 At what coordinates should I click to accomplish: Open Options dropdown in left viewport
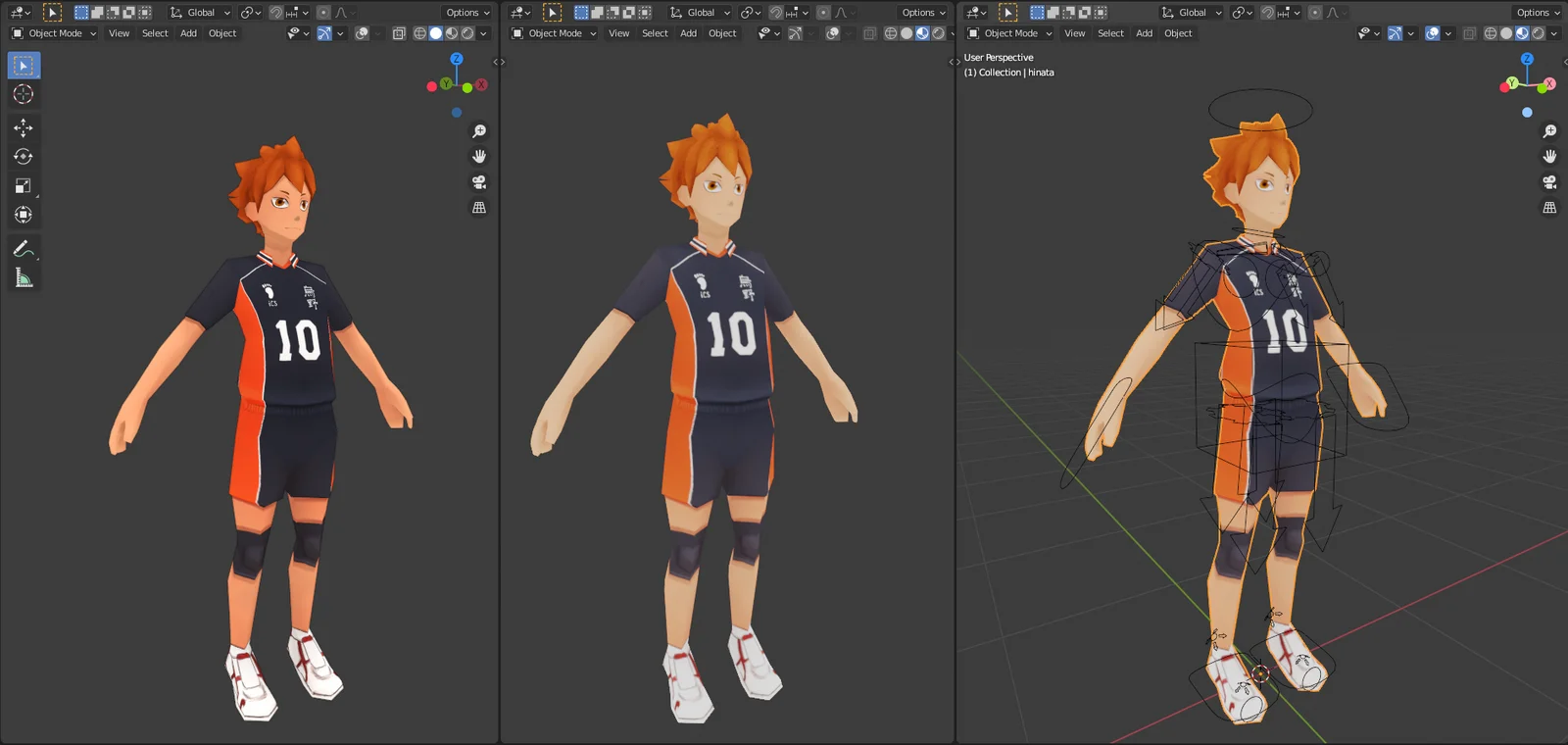467,13
